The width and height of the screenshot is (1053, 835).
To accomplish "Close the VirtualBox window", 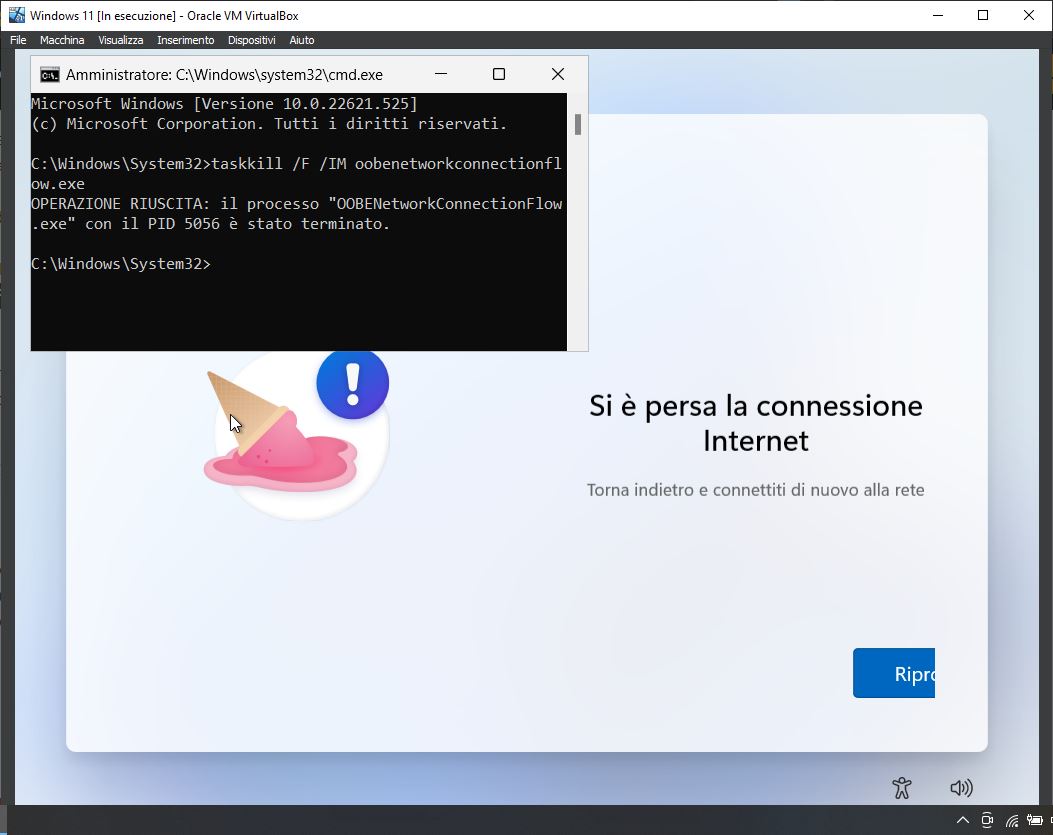I will pyautogui.click(x=1028, y=15).
